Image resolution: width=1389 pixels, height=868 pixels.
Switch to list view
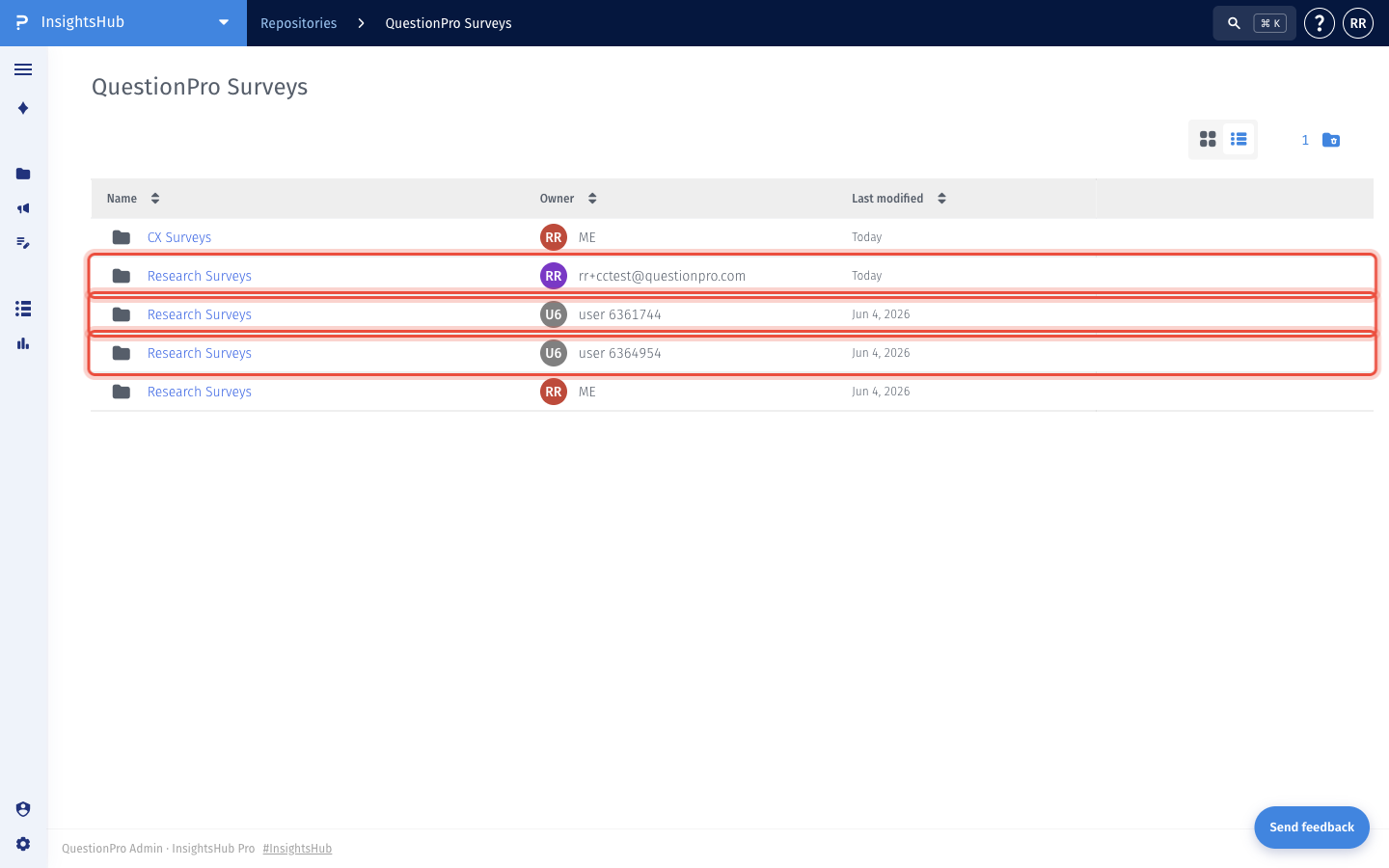point(1239,139)
